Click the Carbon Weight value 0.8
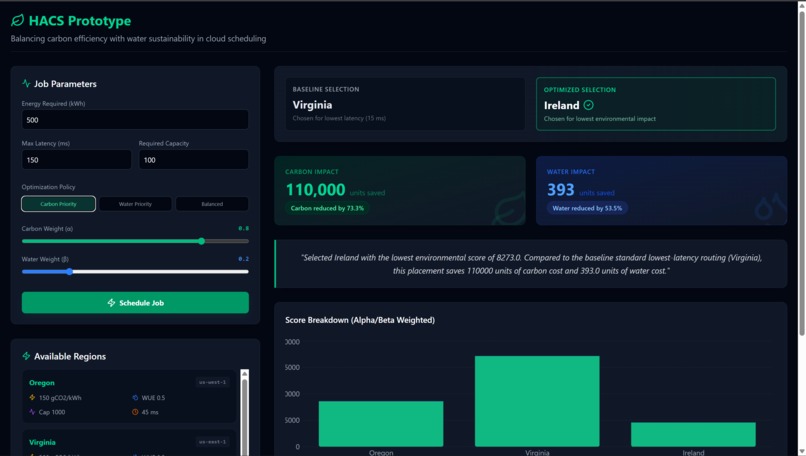 tap(243, 228)
